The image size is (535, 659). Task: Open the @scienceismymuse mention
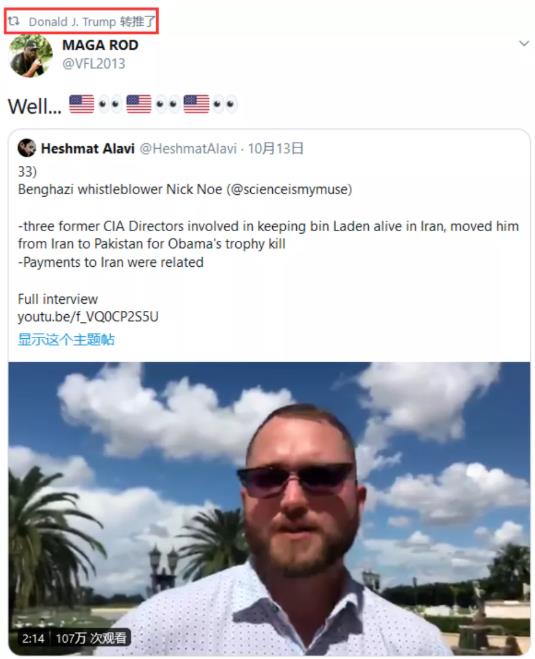(289, 189)
